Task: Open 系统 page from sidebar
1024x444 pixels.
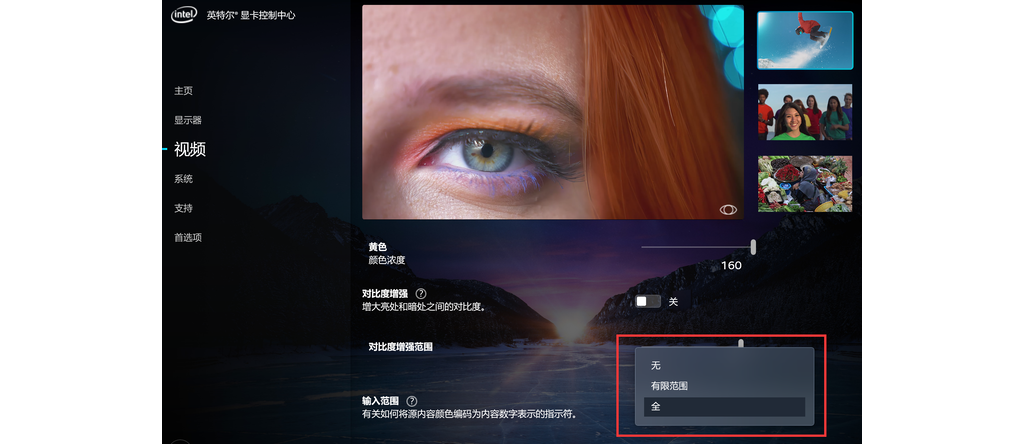Action: pyautogui.click(x=183, y=179)
